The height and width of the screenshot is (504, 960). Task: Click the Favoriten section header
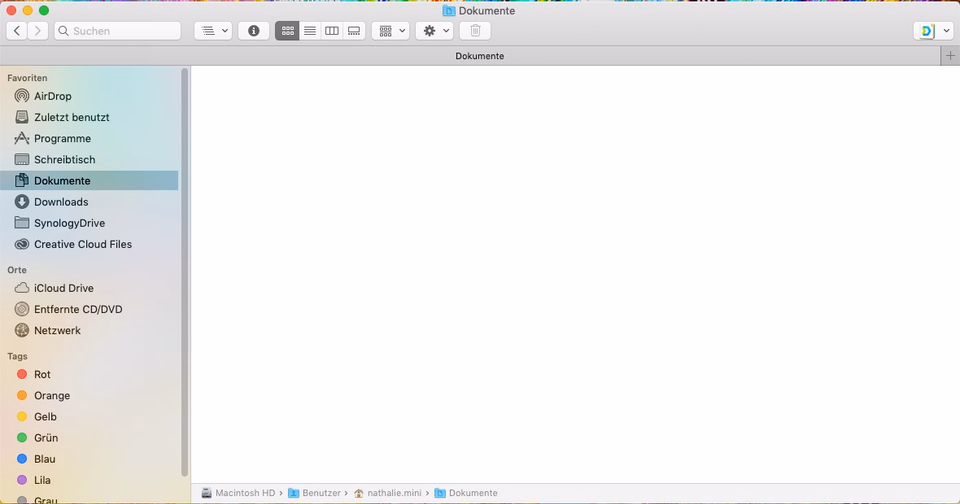pos(27,78)
